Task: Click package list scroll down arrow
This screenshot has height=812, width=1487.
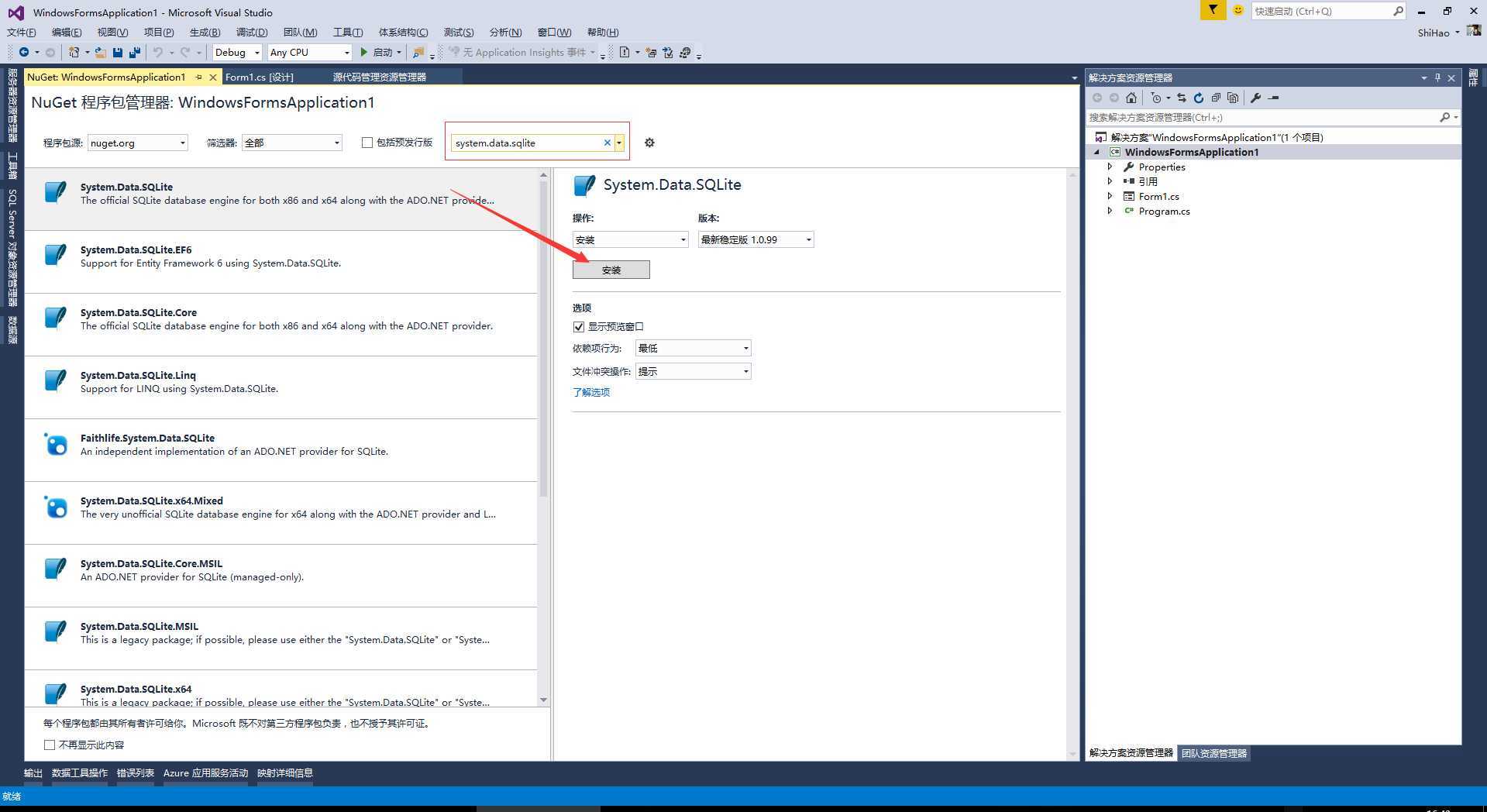Action: [543, 700]
